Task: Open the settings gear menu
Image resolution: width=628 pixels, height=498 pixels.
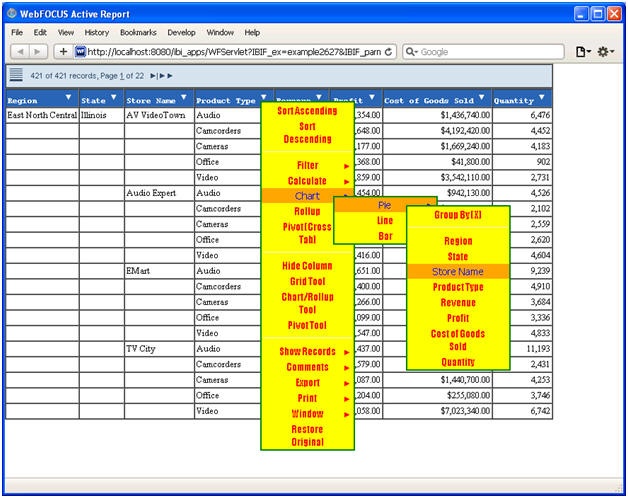Action: click(605, 52)
